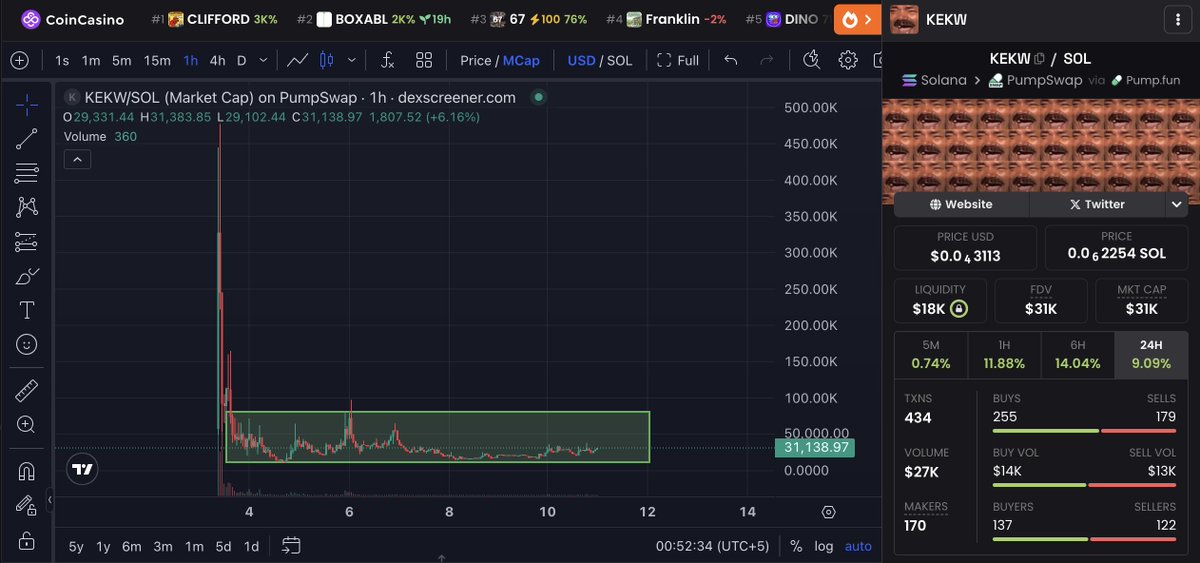This screenshot has height=563, width=1200.
Task: Copy the KEKW token address
Action: (1040, 59)
